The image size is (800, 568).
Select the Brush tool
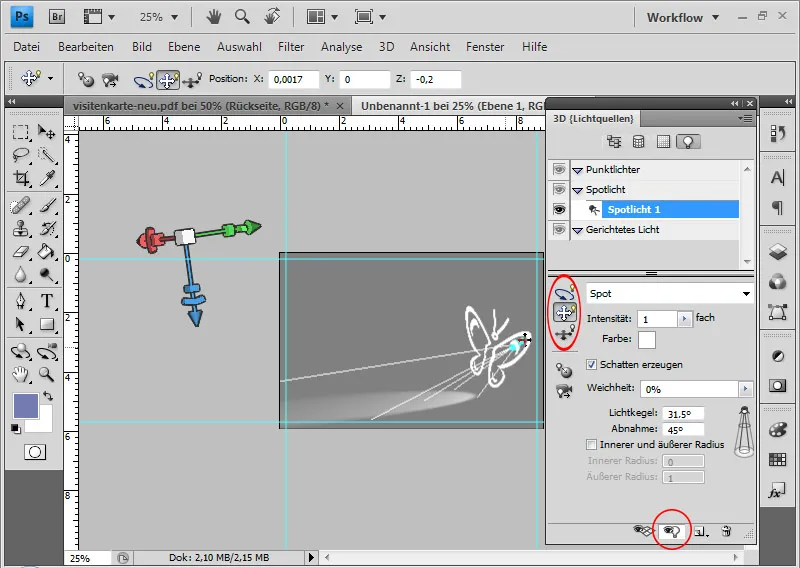(x=46, y=206)
